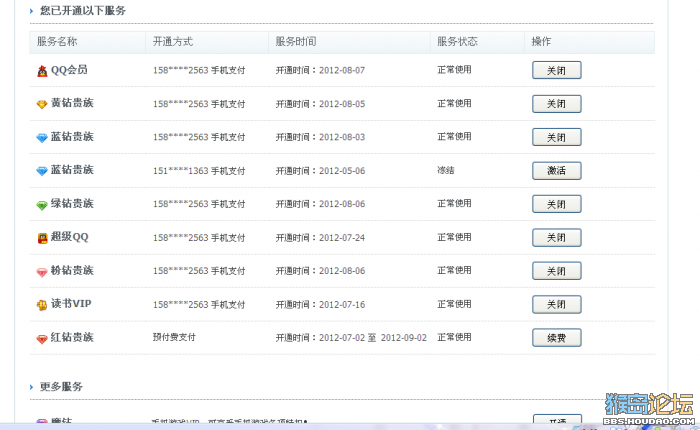Click the 黄钻贵族 service name
The image size is (700, 430).
(72, 103)
